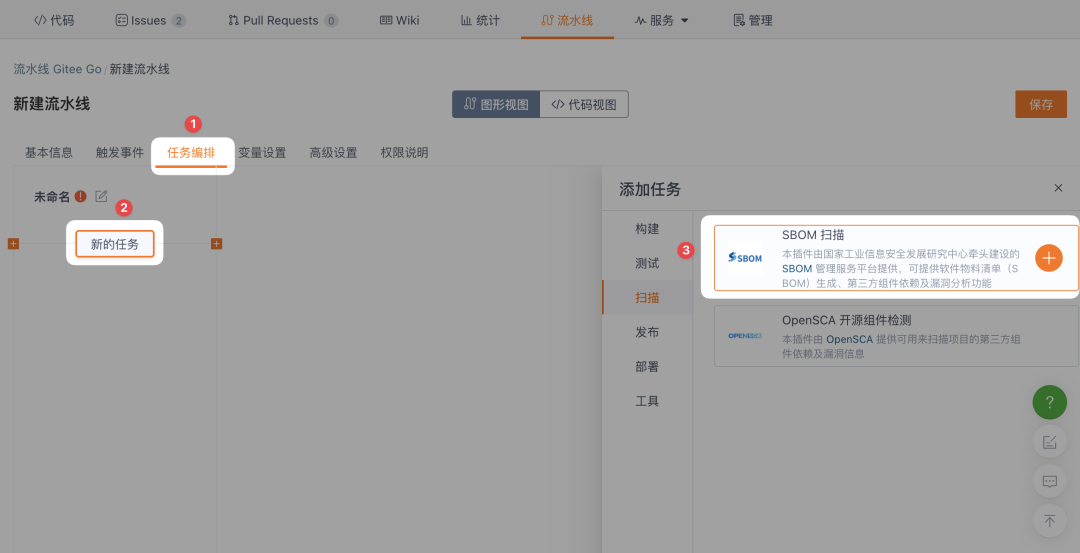The width and height of the screenshot is (1080, 553).
Task: Close the 添加任务 panel
Action: tap(1058, 188)
